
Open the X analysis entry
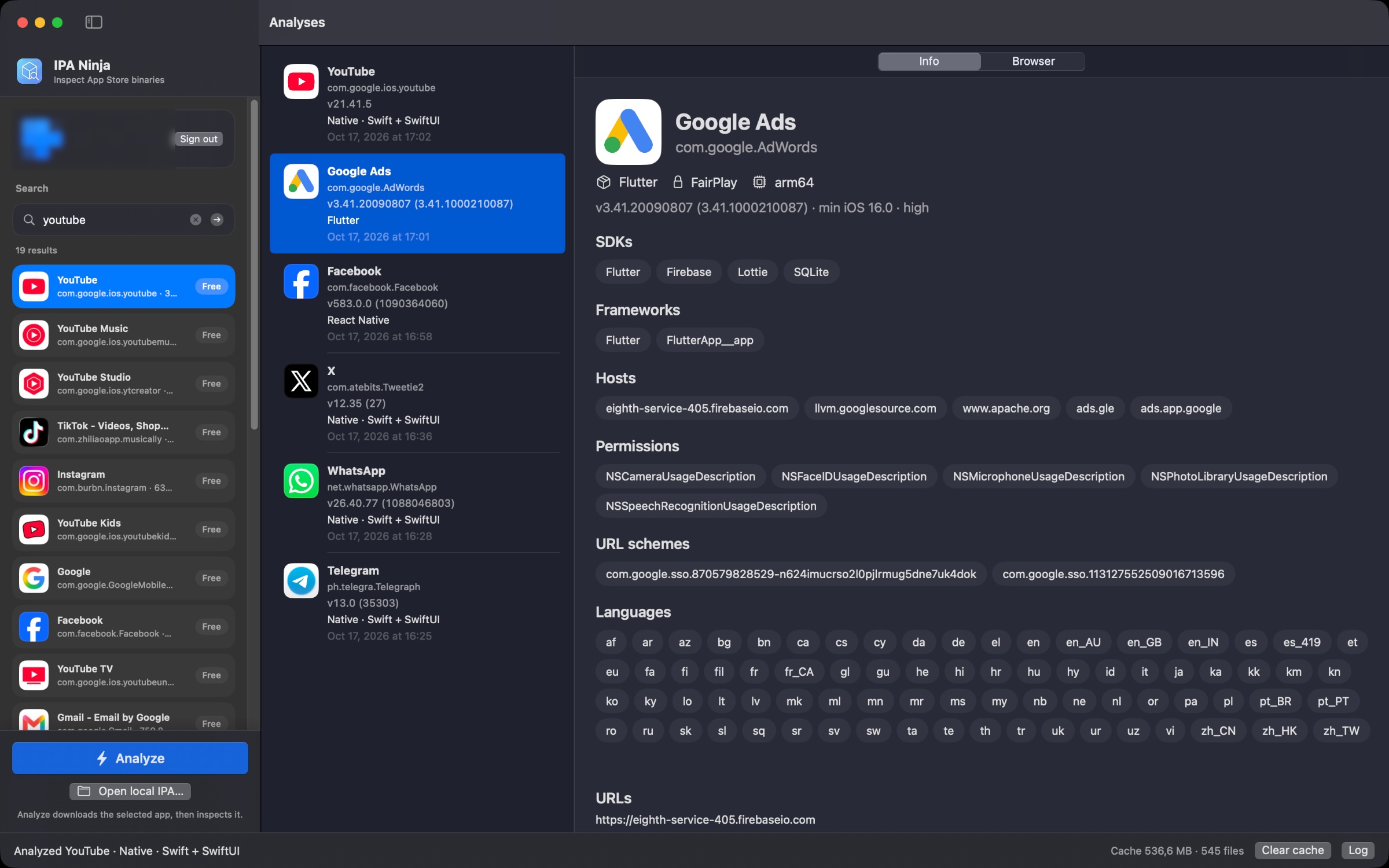click(x=417, y=403)
